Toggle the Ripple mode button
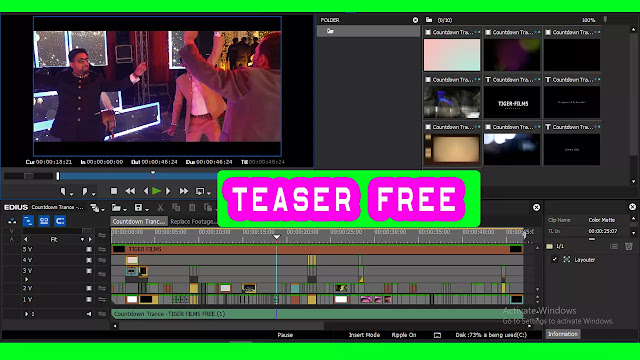This screenshot has height=360, width=640. (x=60, y=221)
